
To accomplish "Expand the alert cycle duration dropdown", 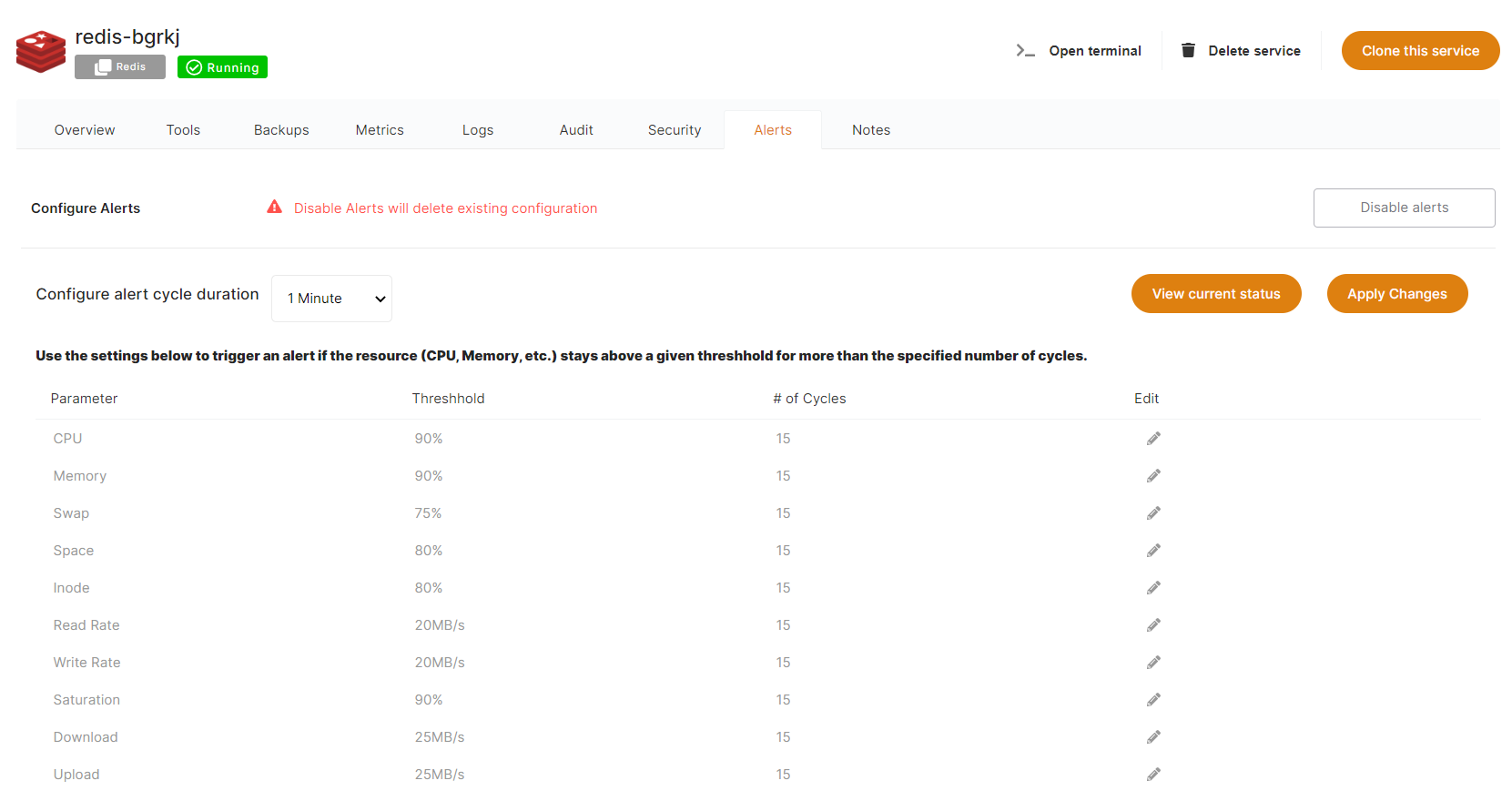I will 331,299.
